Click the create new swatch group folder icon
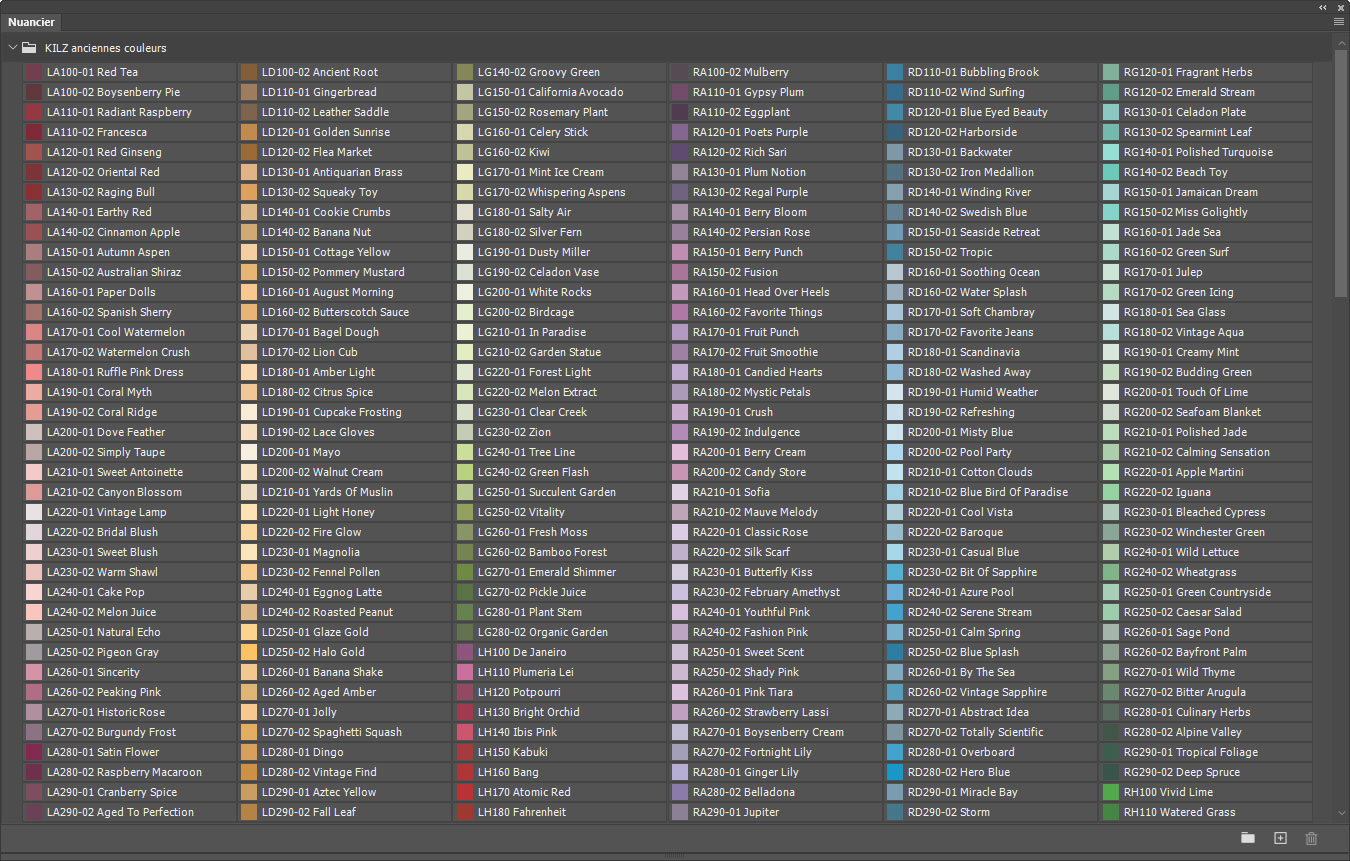1350x861 pixels. coord(1248,838)
